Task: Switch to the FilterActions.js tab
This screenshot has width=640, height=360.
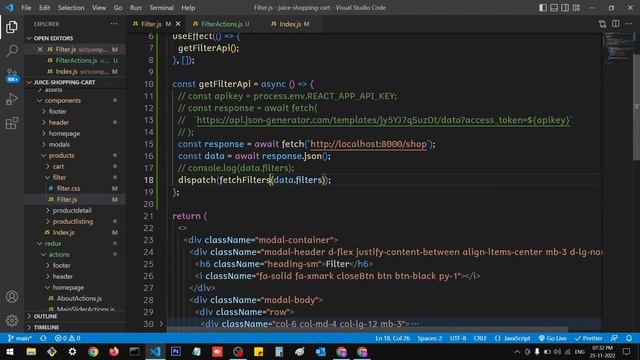Action: pos(222,24)
